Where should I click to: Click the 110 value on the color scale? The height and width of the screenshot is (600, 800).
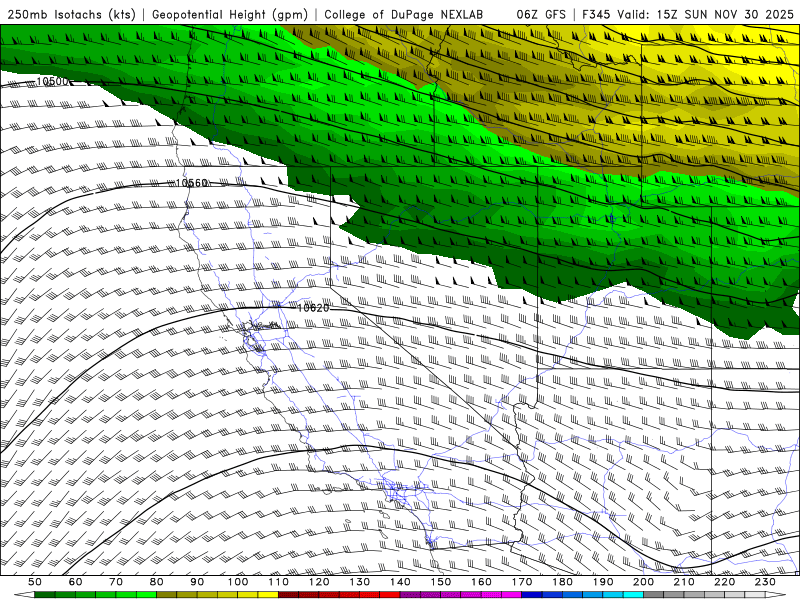pos(278,582)
